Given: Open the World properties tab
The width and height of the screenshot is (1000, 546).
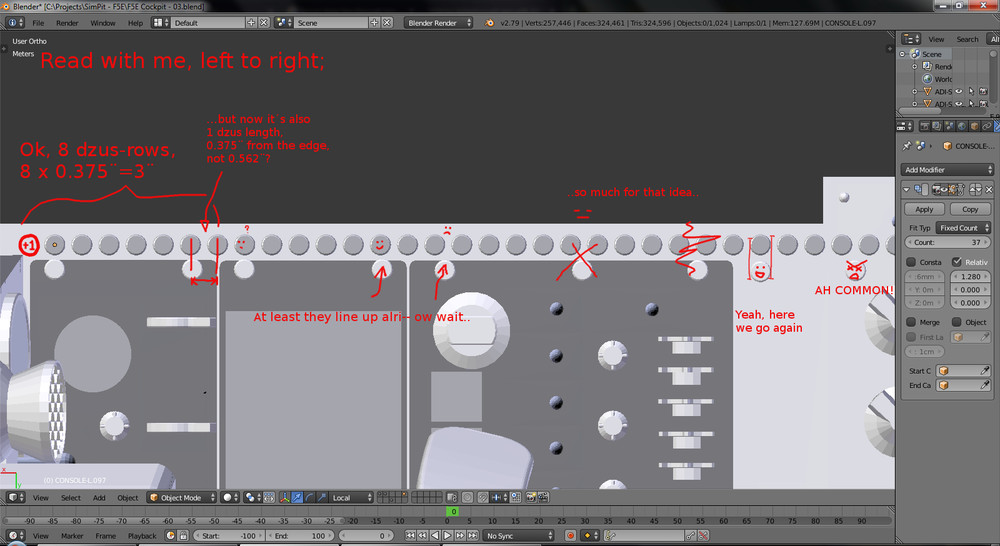Looking at the screenshot, I should pyautogui.click(x=961, y=126).
